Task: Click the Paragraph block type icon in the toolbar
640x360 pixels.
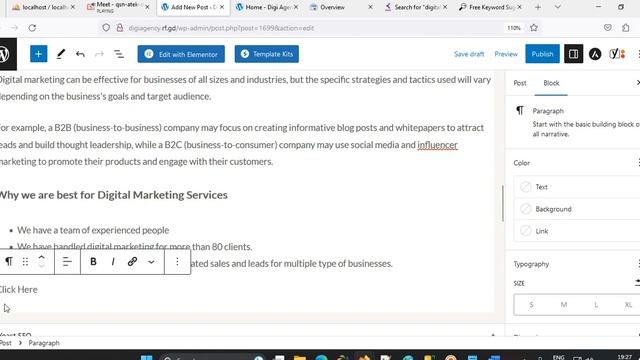Action: (9, 261)
